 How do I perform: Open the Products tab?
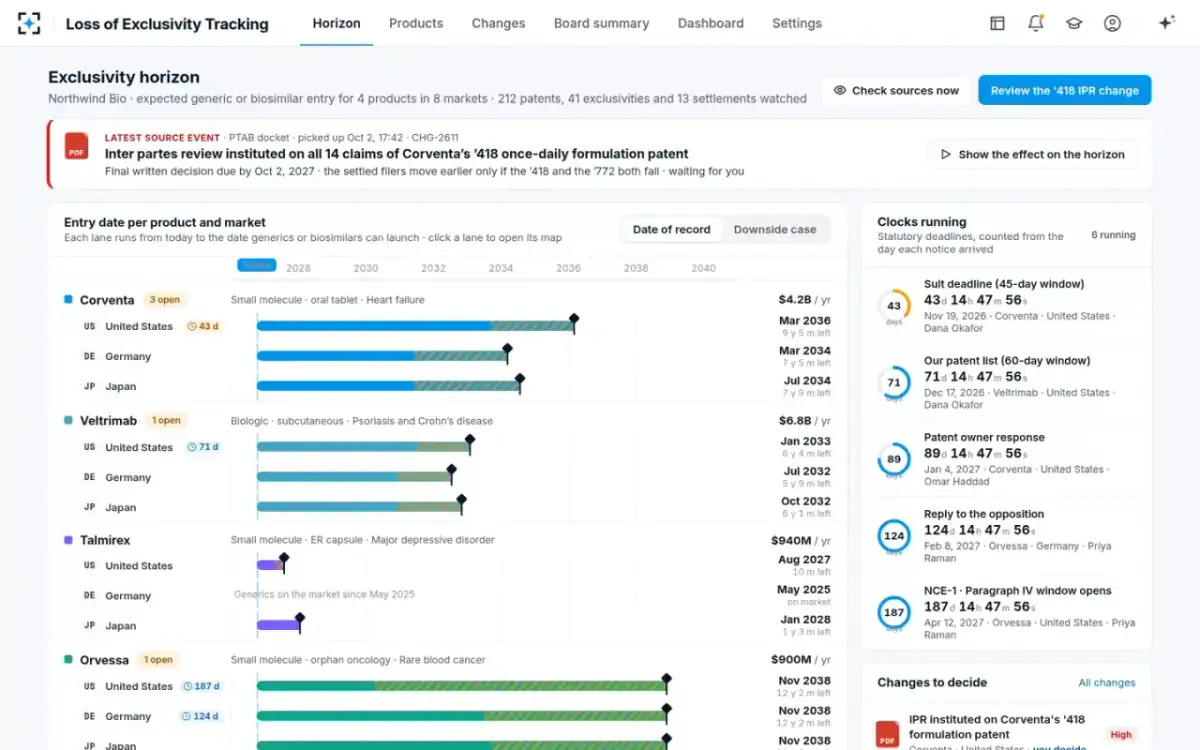(x=416, y=23)
